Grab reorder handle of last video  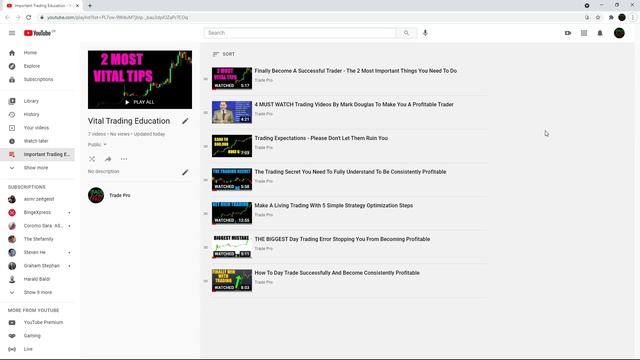(206, 281)
